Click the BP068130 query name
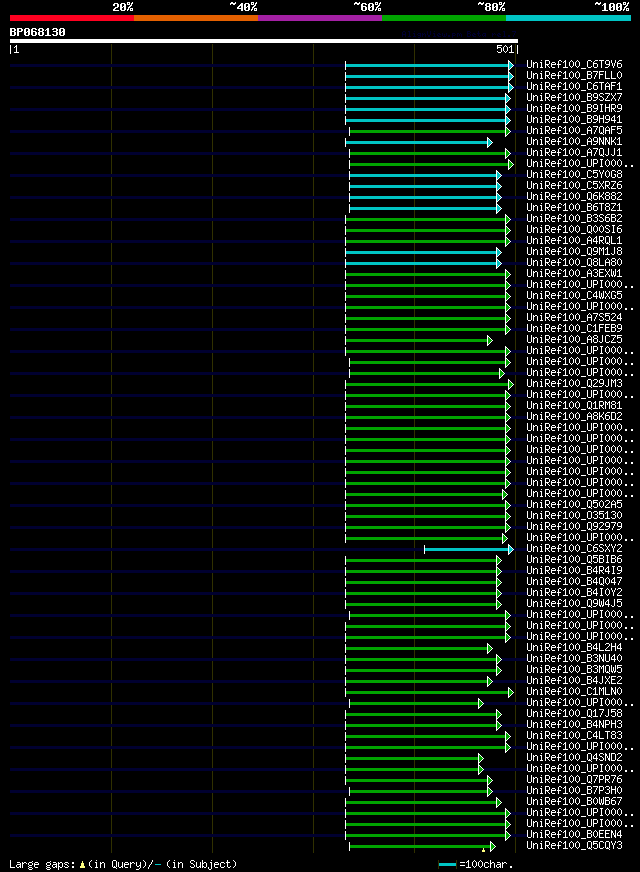The height and width of the screenshot is (872, 640). (37, 32)
